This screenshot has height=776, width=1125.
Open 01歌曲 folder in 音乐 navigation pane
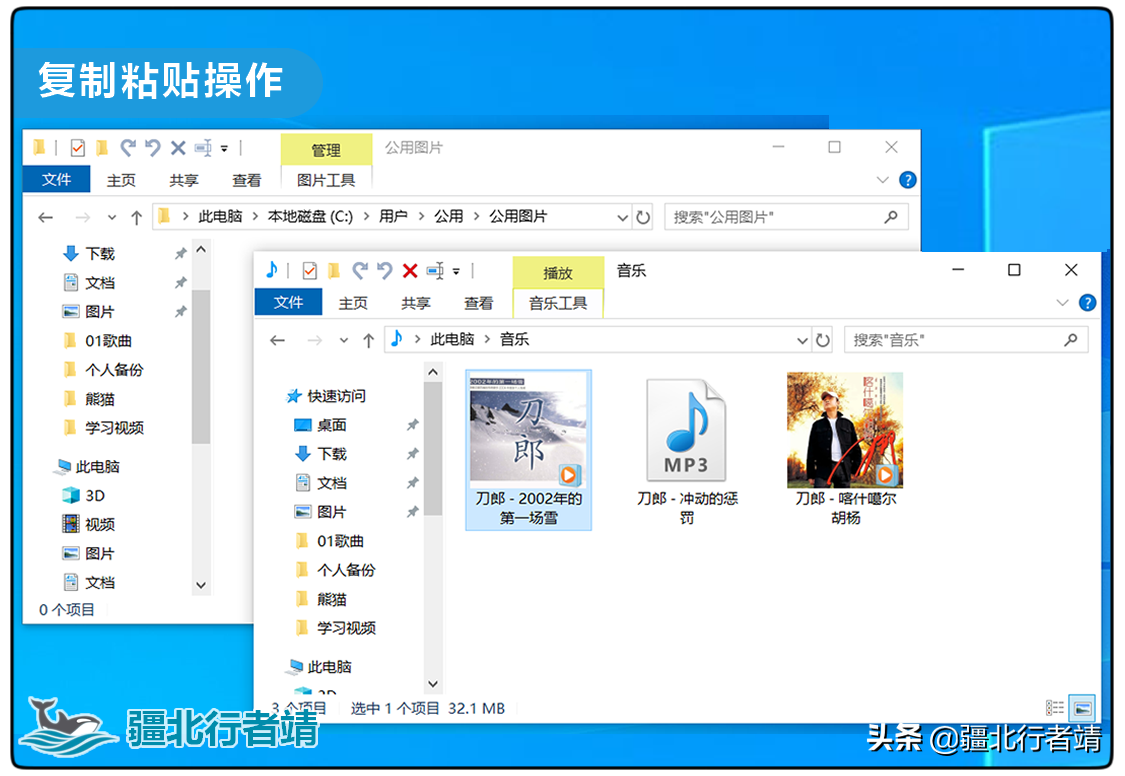click(329, 541)
